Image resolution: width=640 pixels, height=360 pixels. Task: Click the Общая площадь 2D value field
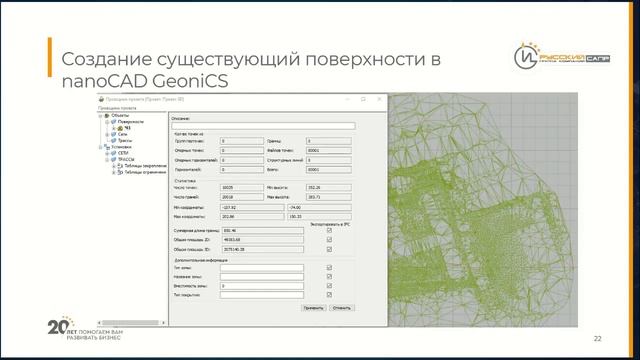point(262,240)
